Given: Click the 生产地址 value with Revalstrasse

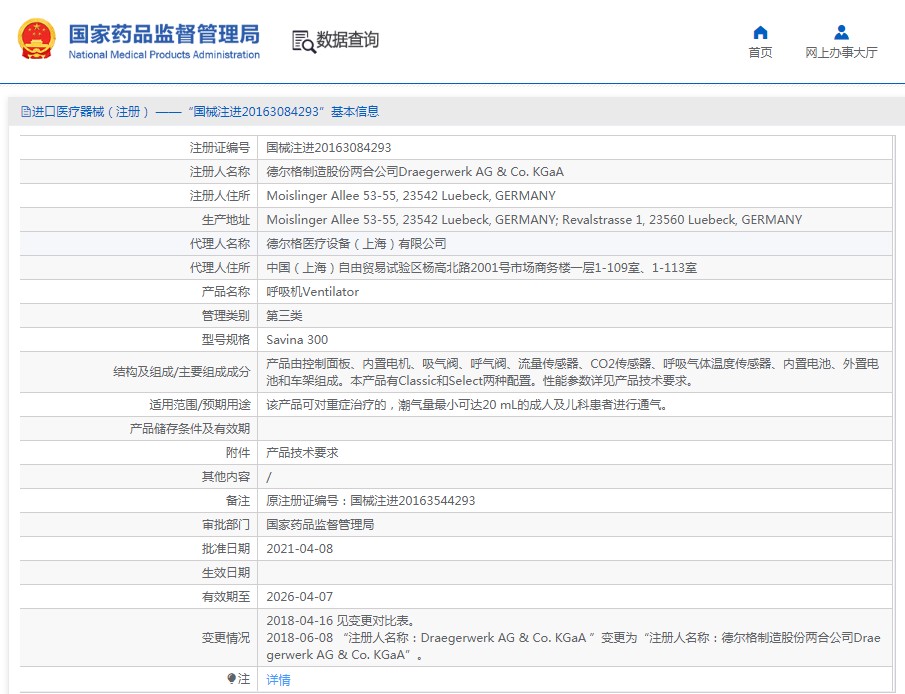Looking at the screenshot, I should [534, 219].
